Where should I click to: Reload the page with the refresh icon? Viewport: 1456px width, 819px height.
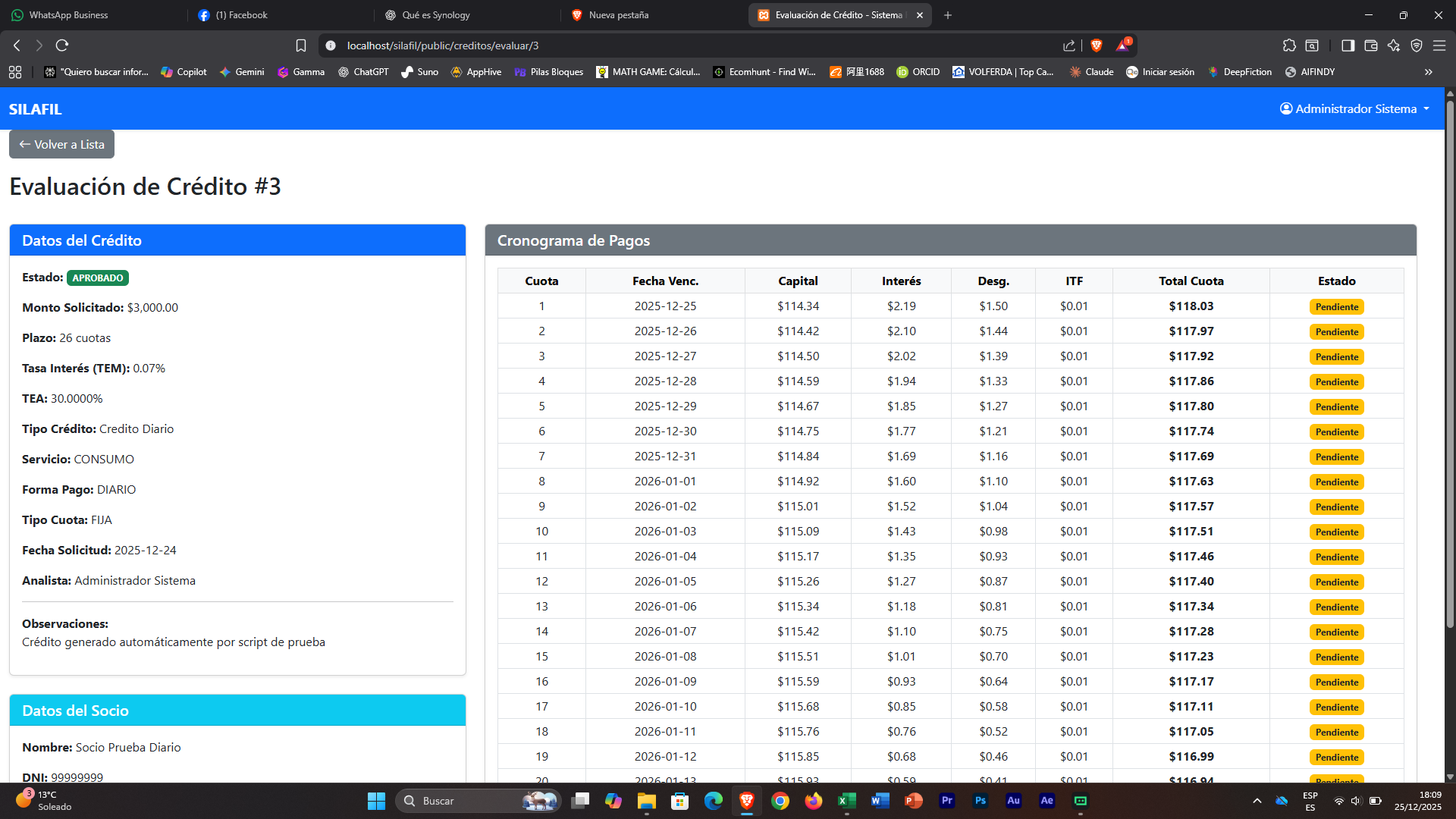(x=62, y=45)
